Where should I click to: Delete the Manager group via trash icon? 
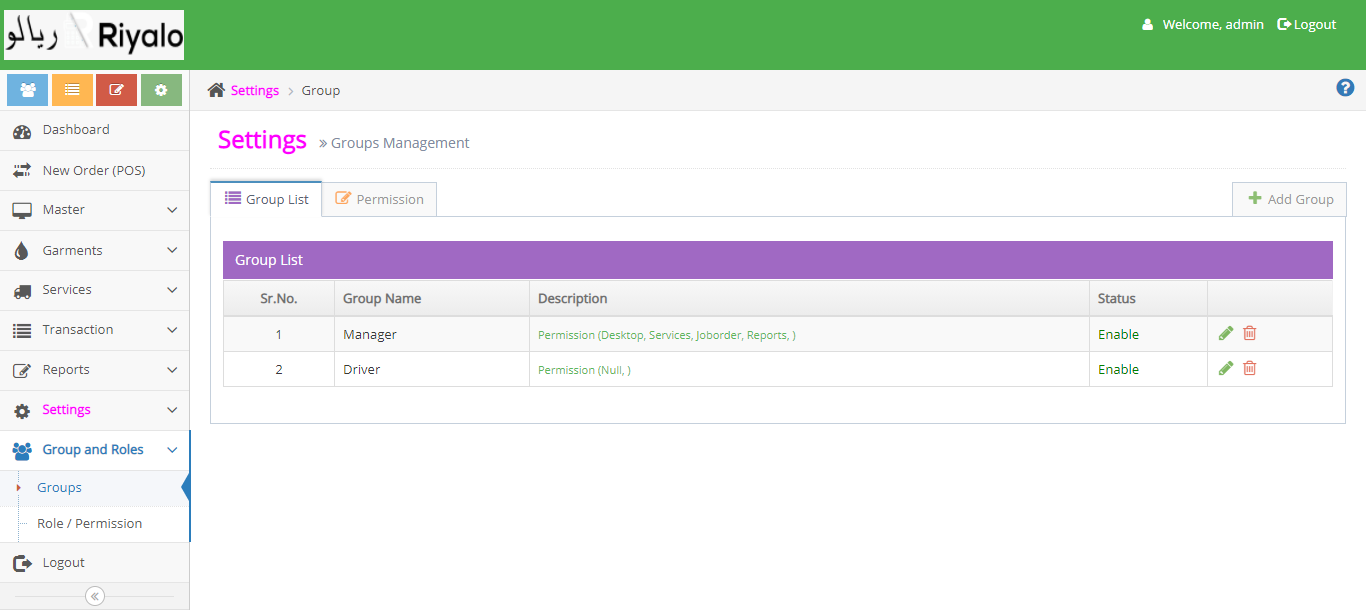tap(1249, 334)
